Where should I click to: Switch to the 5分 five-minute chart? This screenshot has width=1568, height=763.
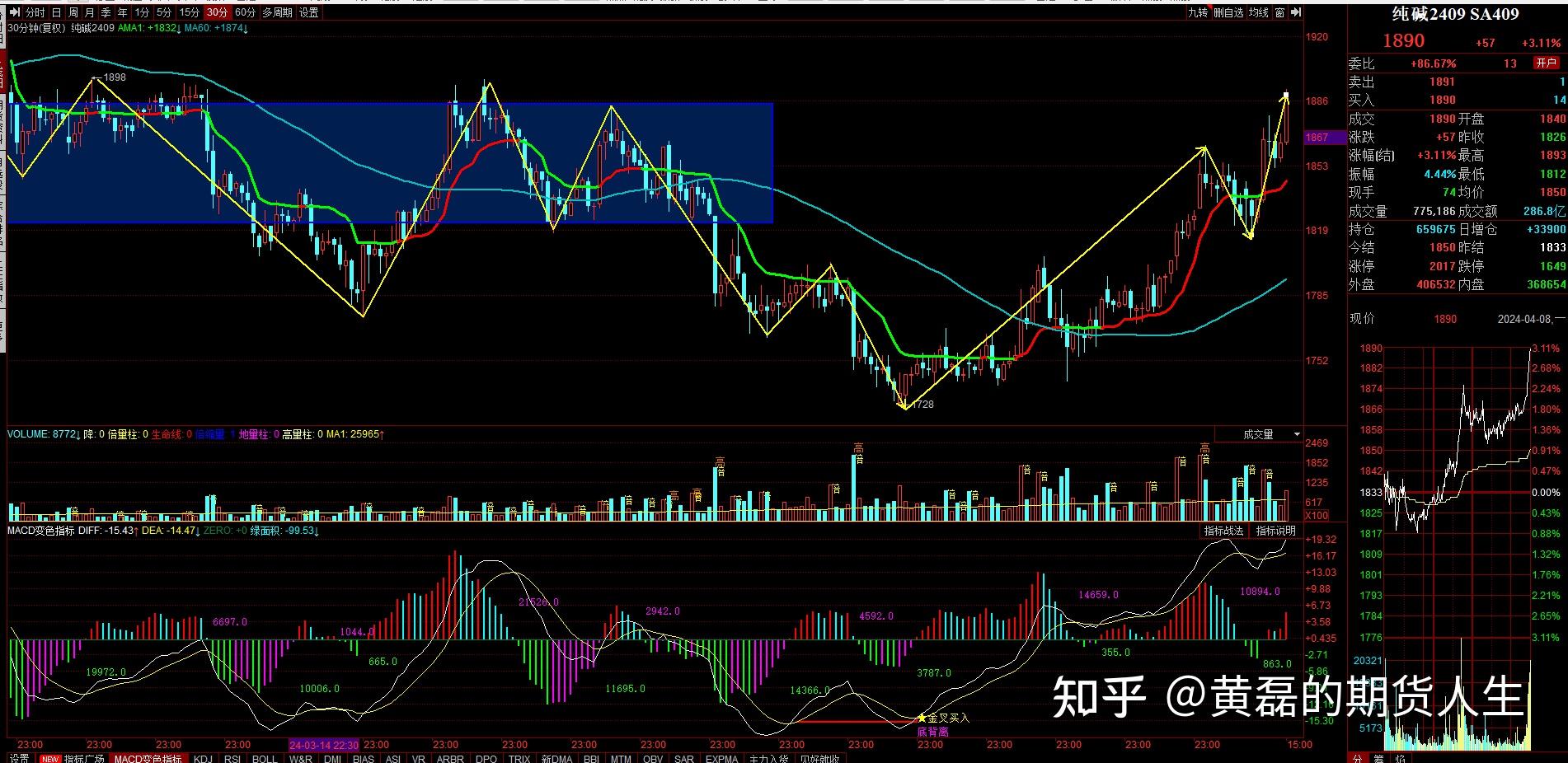[164, 12]
